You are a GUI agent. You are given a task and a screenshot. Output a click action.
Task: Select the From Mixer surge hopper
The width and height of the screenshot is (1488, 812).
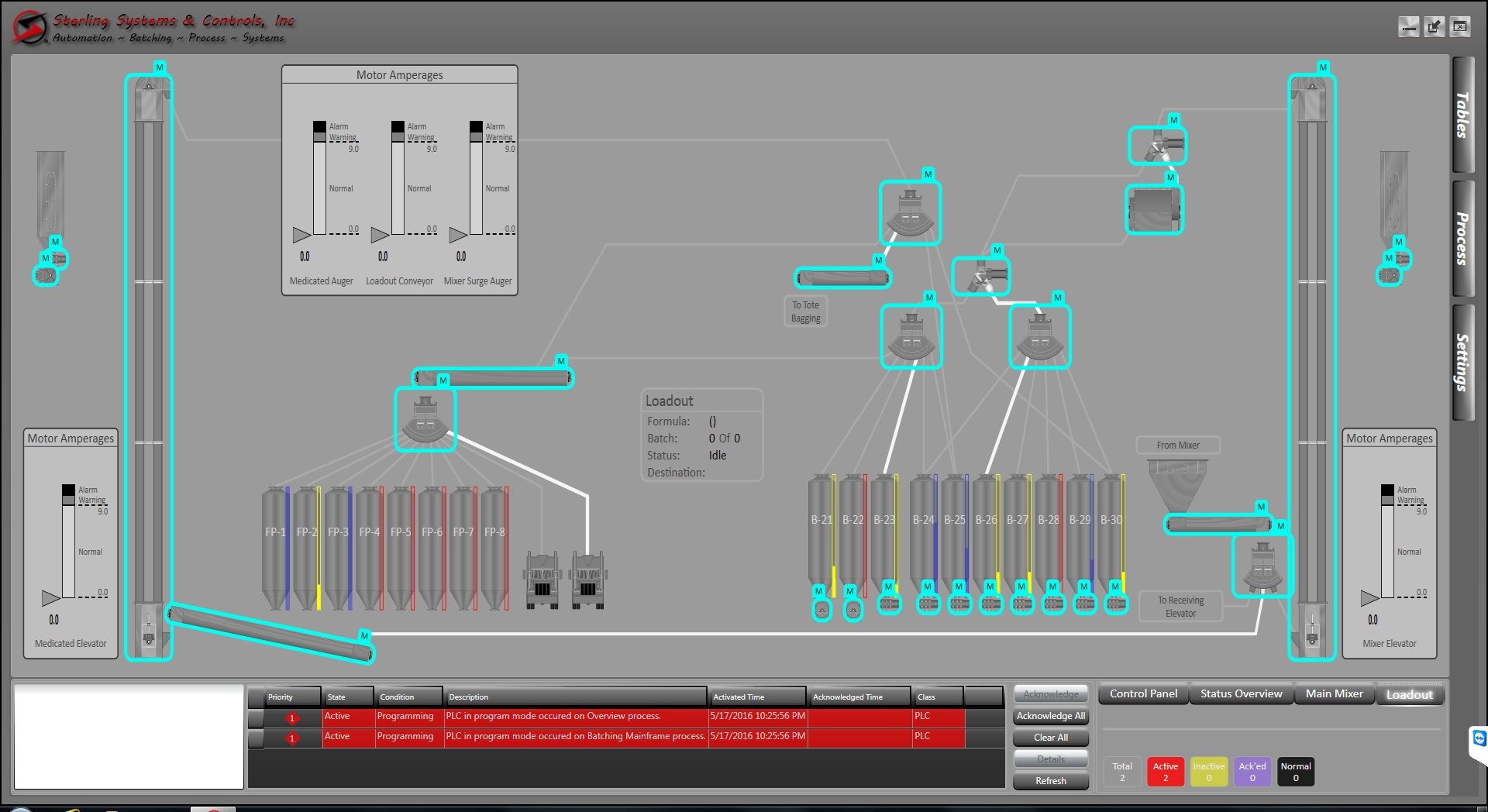point(1177,485)
